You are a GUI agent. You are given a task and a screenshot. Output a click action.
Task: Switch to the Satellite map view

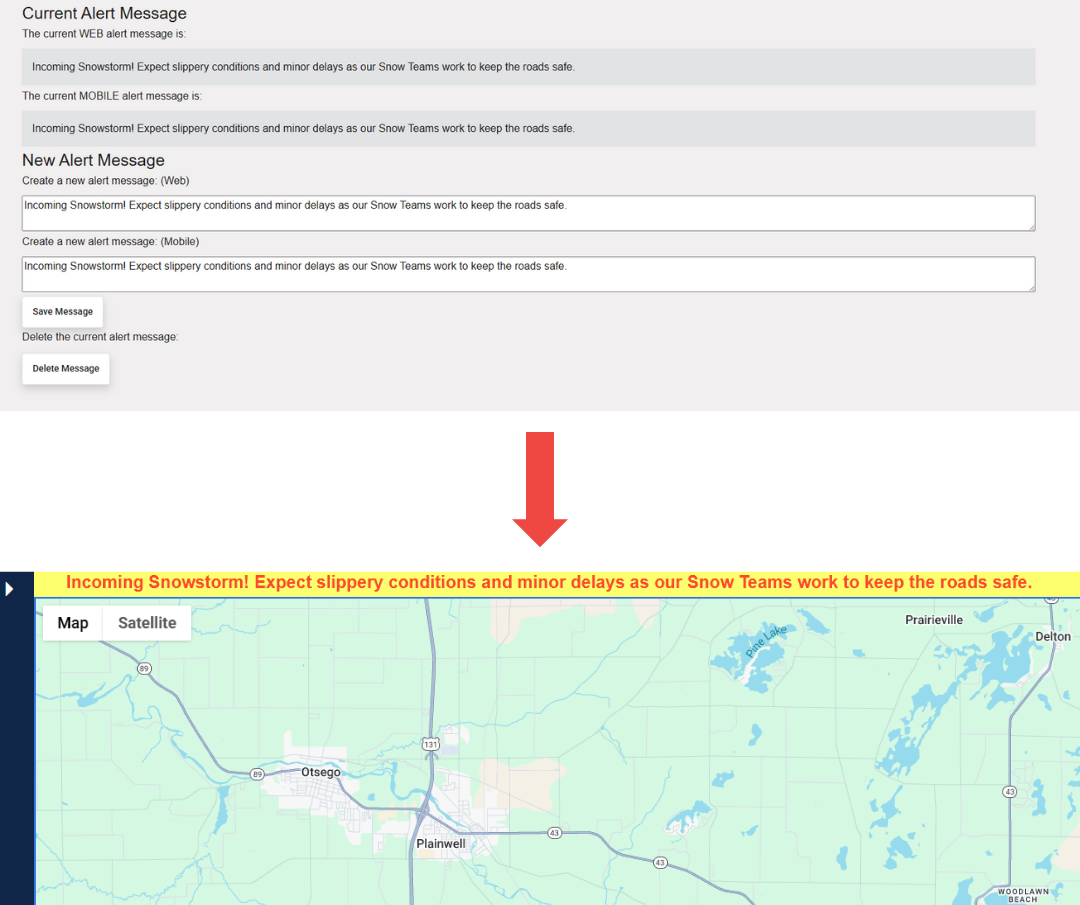coord(147,623)
